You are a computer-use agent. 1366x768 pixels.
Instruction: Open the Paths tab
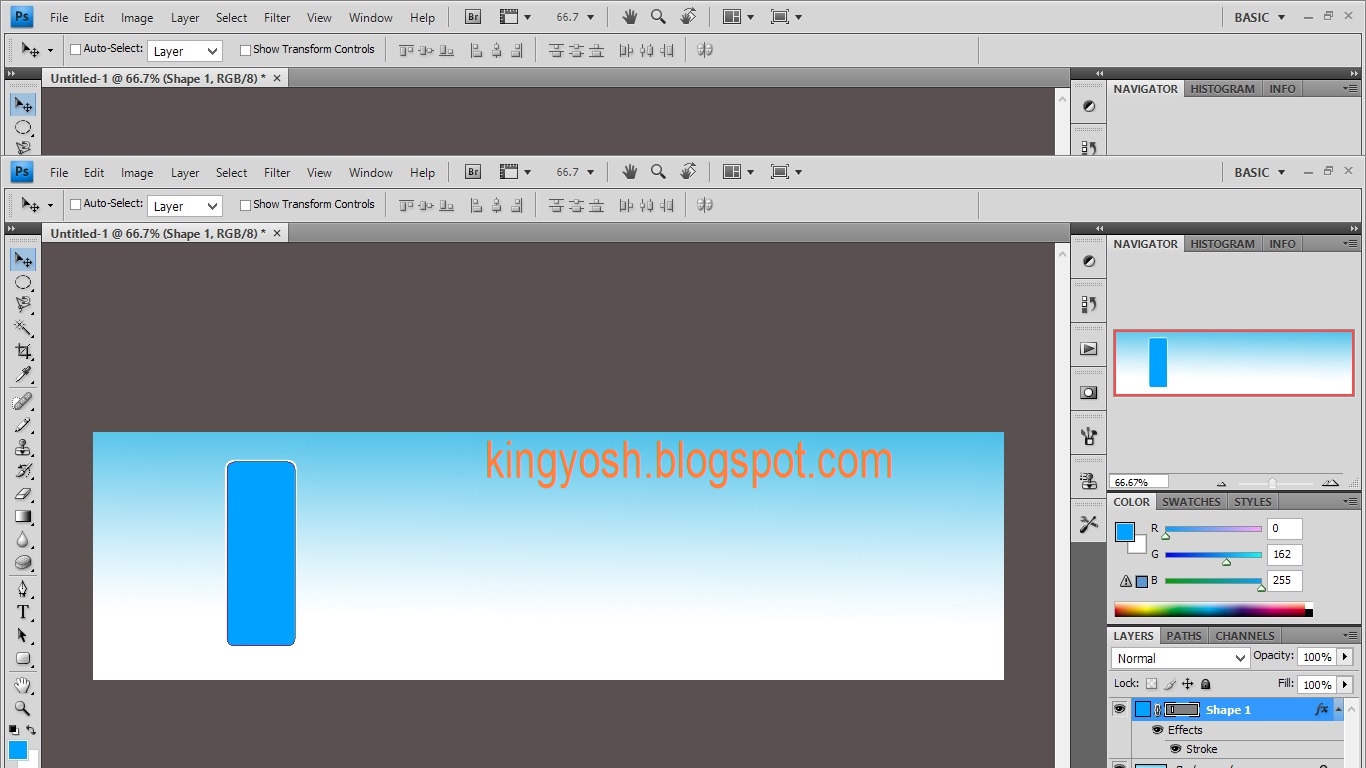pyautogui.click(x=1184, y=636)
